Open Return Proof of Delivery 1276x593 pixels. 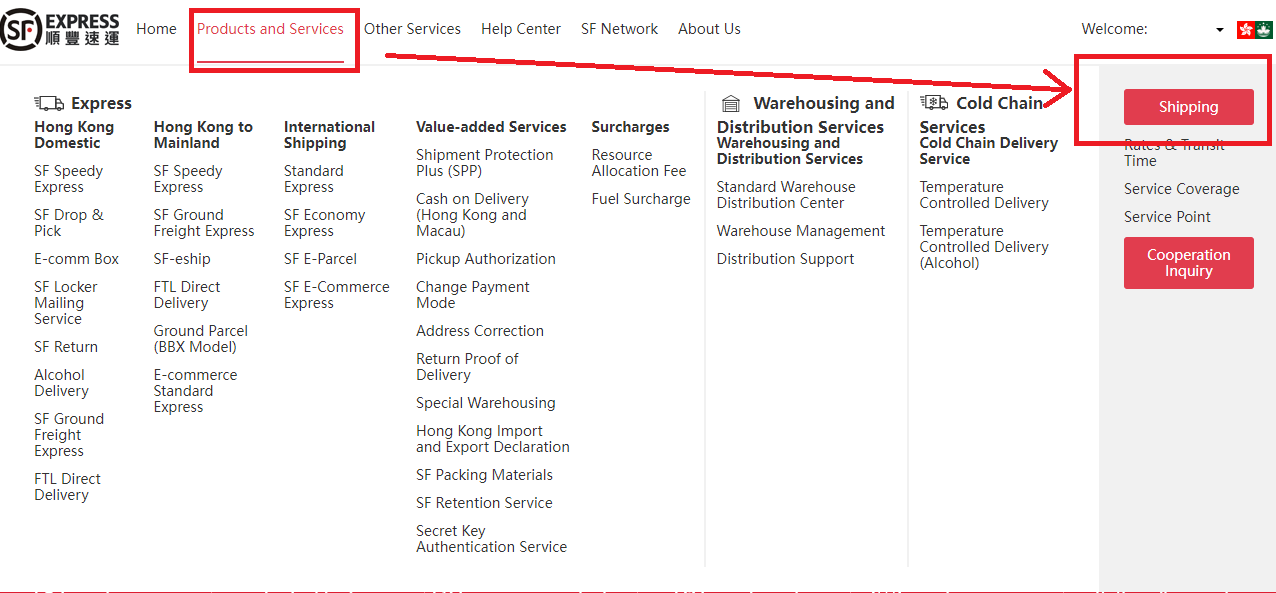point(467,367)
